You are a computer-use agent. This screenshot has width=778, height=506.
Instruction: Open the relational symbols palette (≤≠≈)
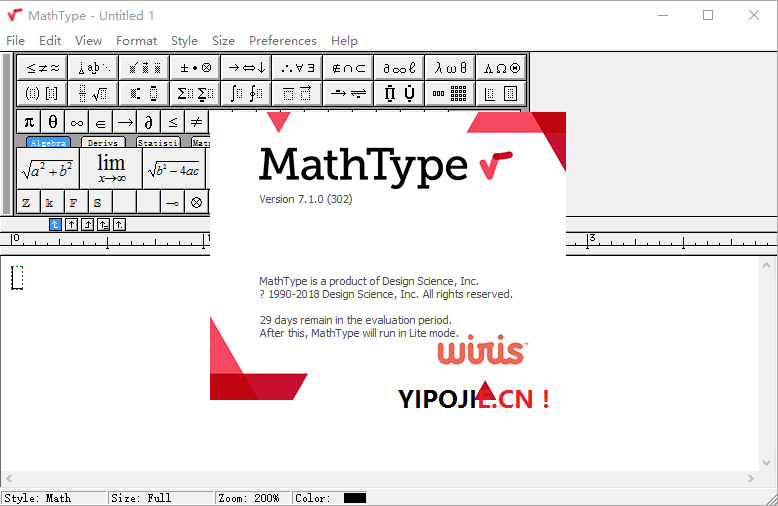pyautogui.click(x=43, y=68)
